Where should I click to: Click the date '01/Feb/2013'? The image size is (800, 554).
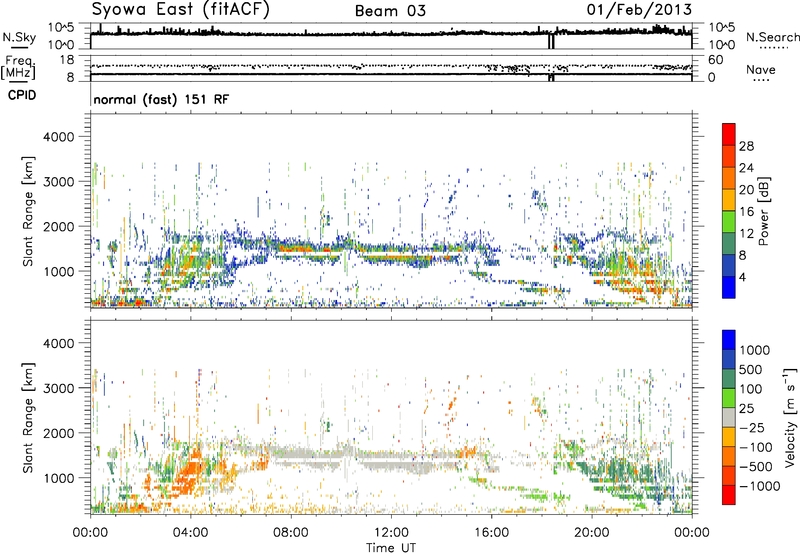[639, 9]
